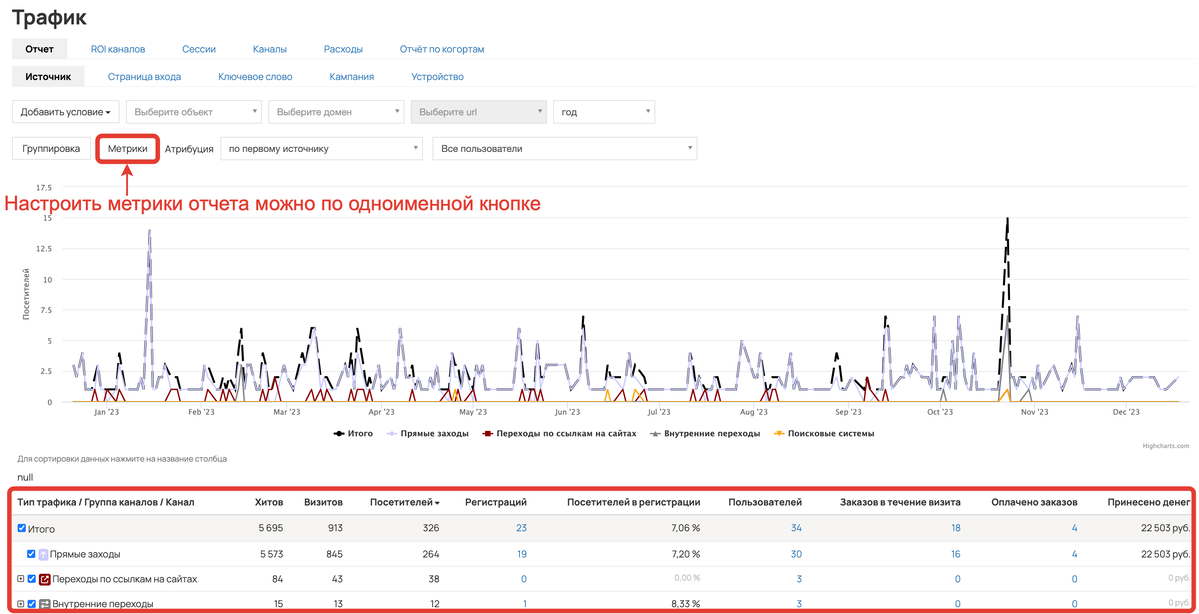Open the Сессии tab
The width and height of the screenshot is (1199, 614).
pyautogui.click(x=199, y=49)
